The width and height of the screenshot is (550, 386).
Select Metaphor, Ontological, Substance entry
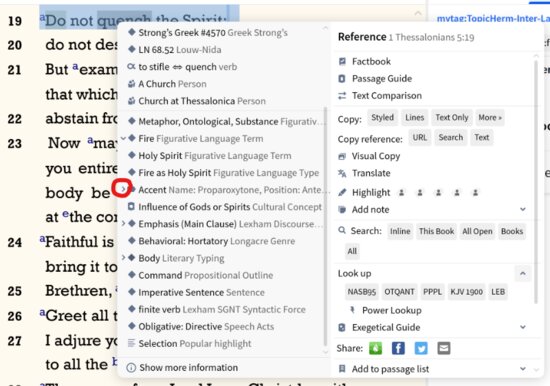pyautogui.click(x=228, y=122)
